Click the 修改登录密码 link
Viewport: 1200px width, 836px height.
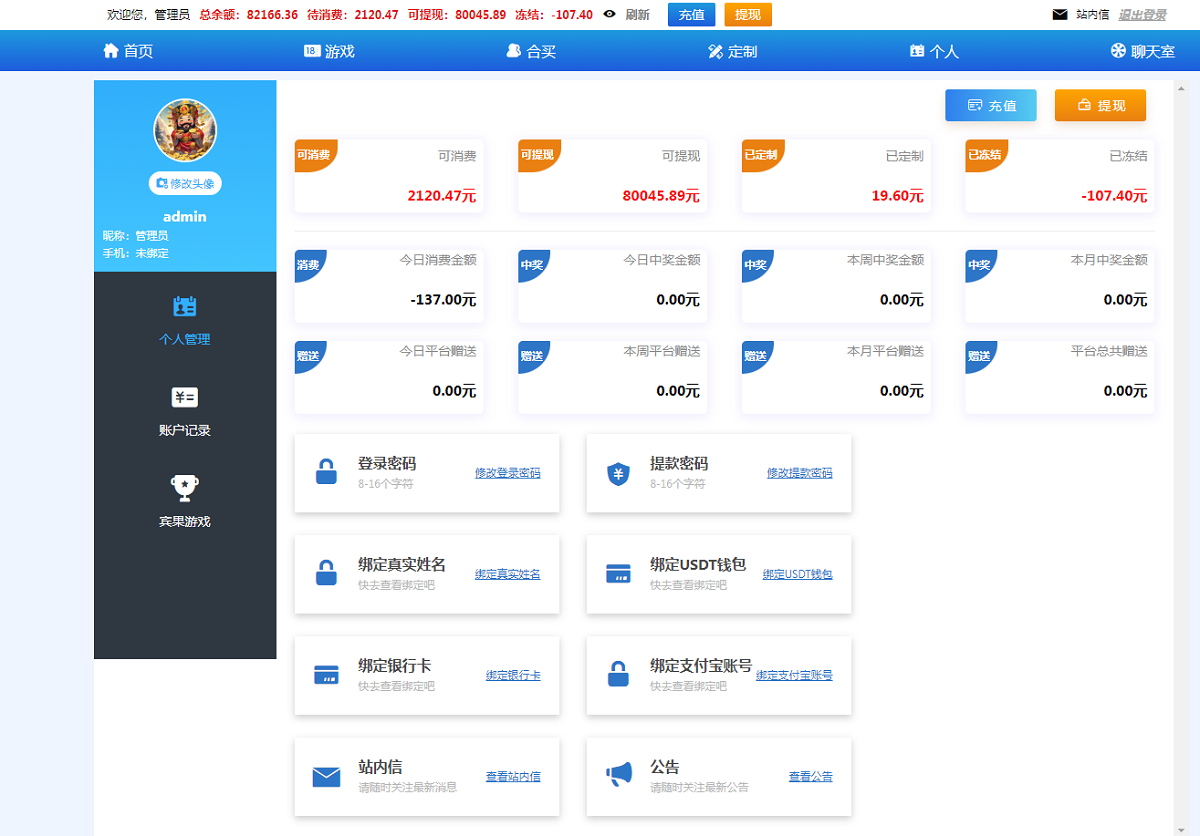tap(507, 473)
